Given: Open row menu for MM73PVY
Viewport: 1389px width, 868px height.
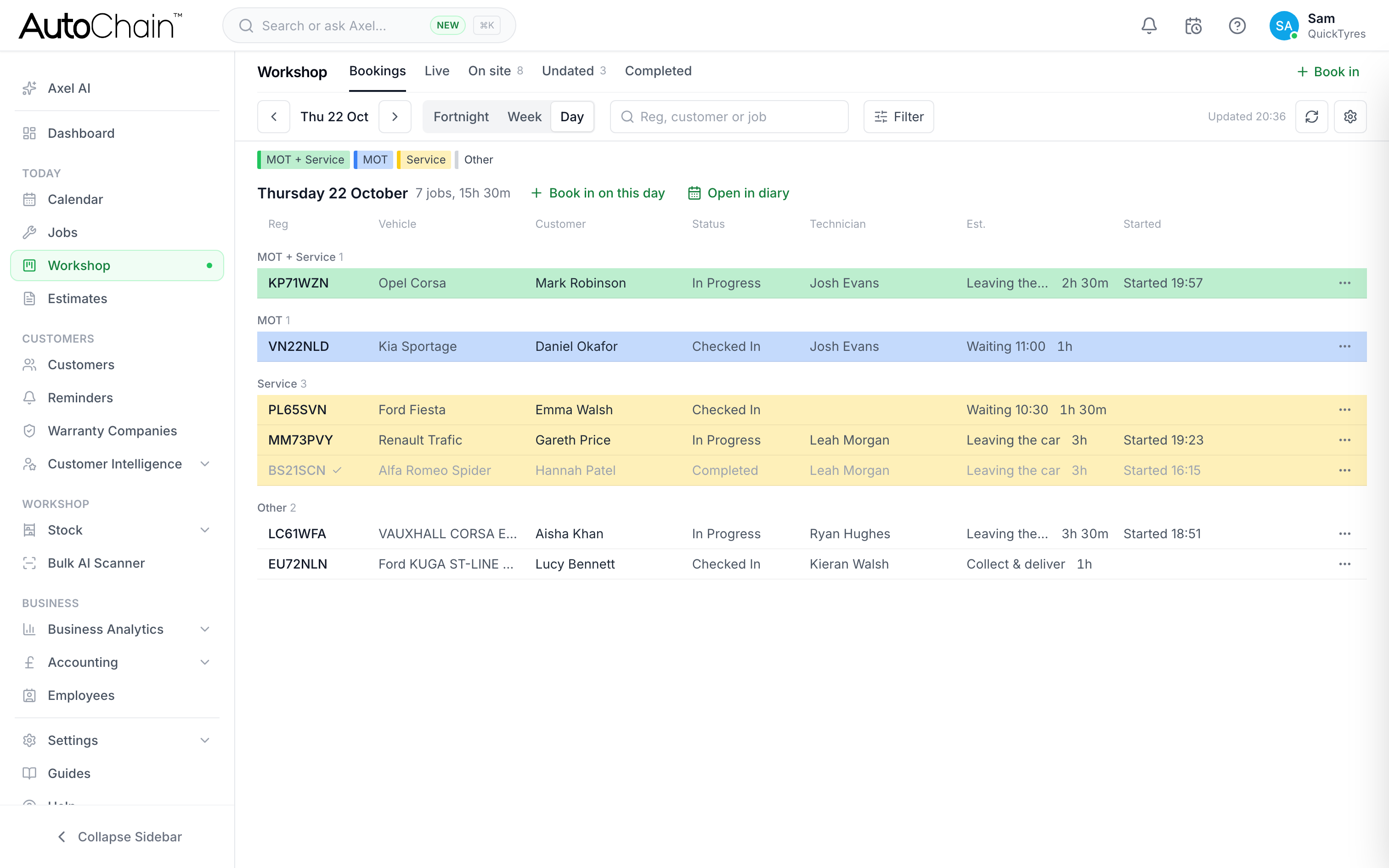Looking at the screenshot, I should 1345,440.
